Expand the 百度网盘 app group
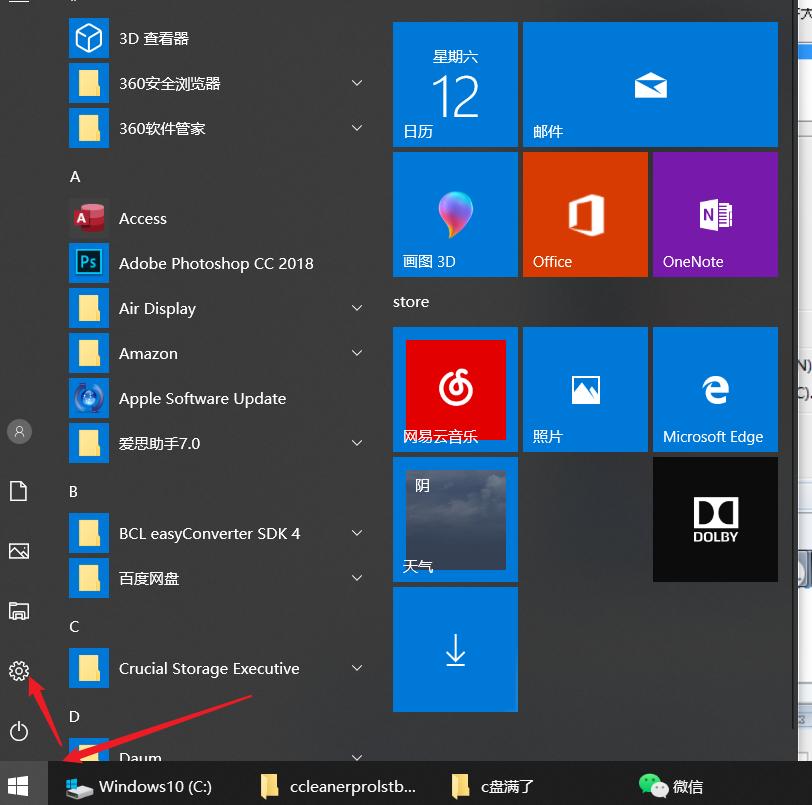Viewport: 812px width, 805px height. point(357,578)
